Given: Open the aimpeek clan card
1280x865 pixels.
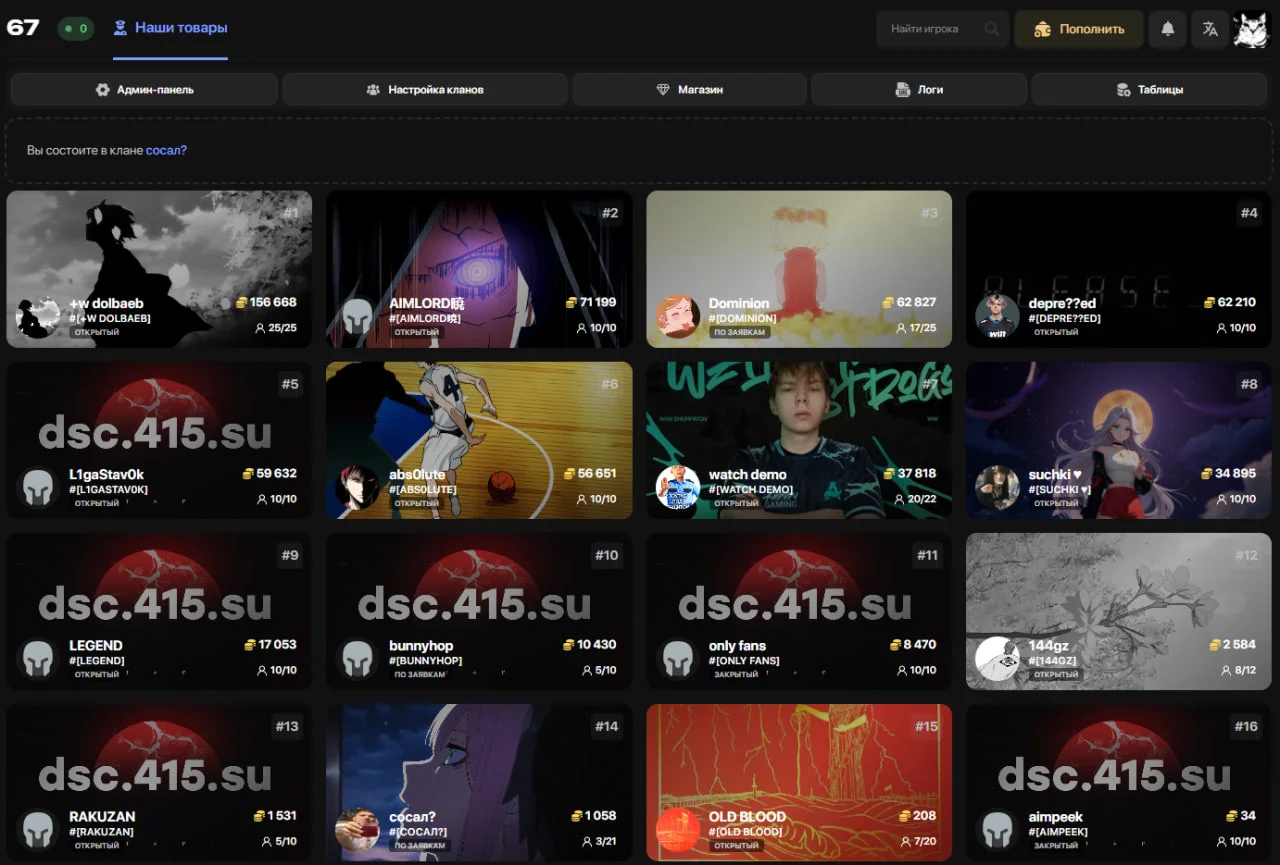Looking at the screenshot, I should click(1119, 782).
